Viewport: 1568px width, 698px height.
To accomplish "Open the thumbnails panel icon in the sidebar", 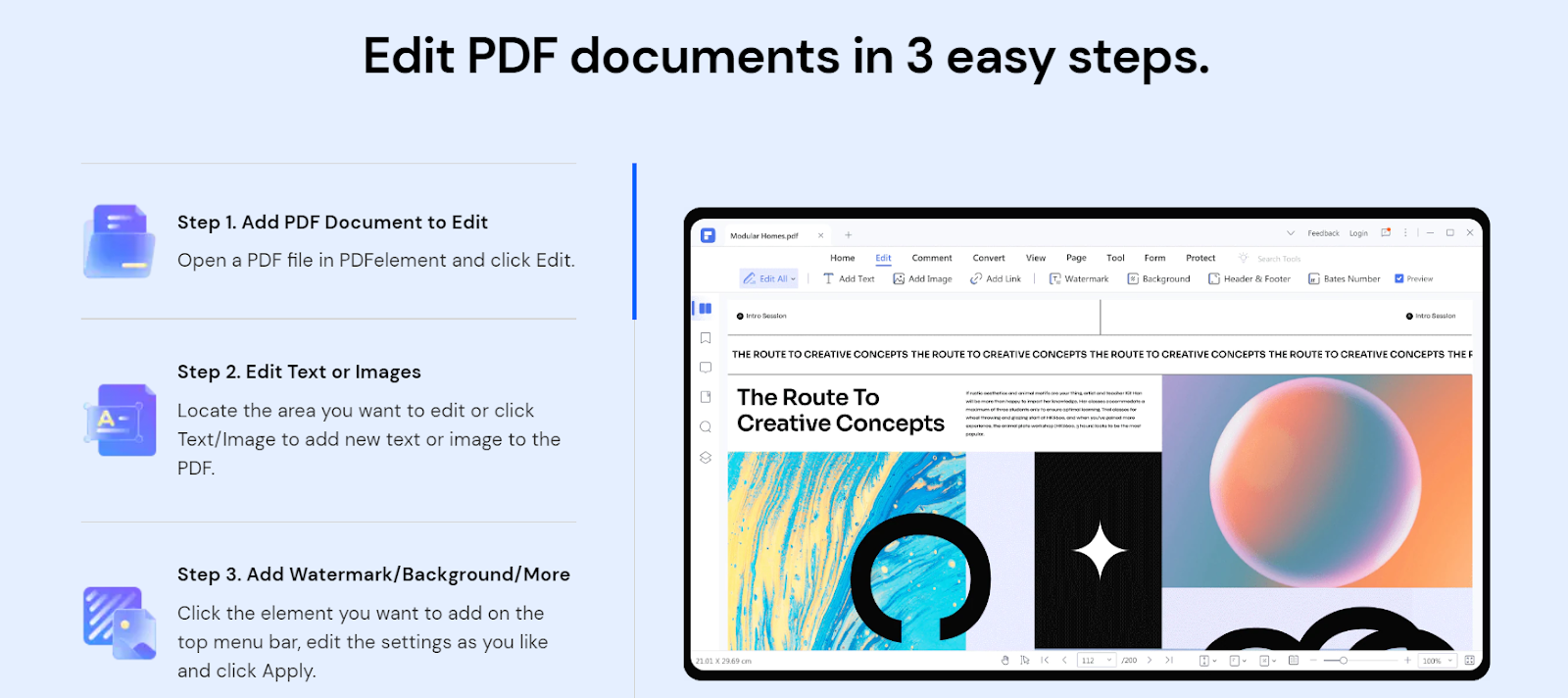I will [x=705, y=308].
